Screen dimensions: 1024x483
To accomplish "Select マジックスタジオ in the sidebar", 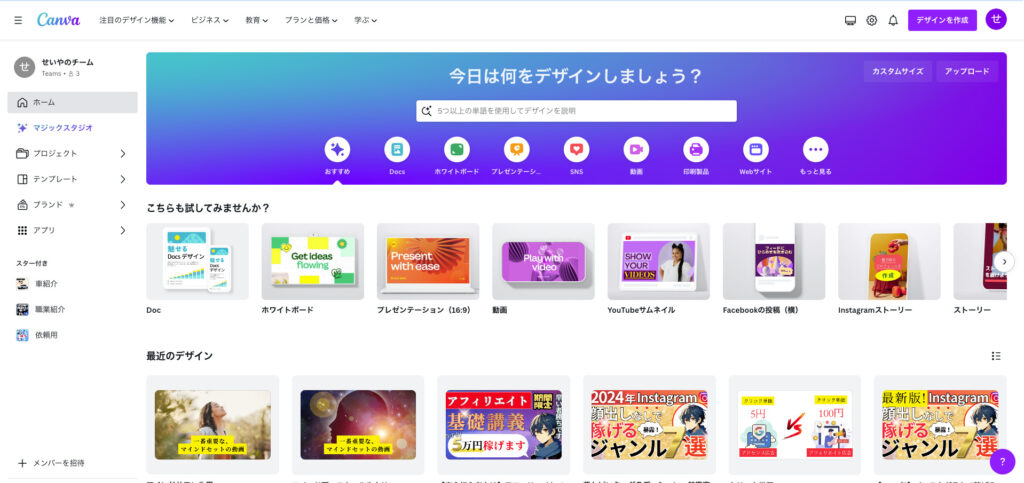I will (64, 128).
